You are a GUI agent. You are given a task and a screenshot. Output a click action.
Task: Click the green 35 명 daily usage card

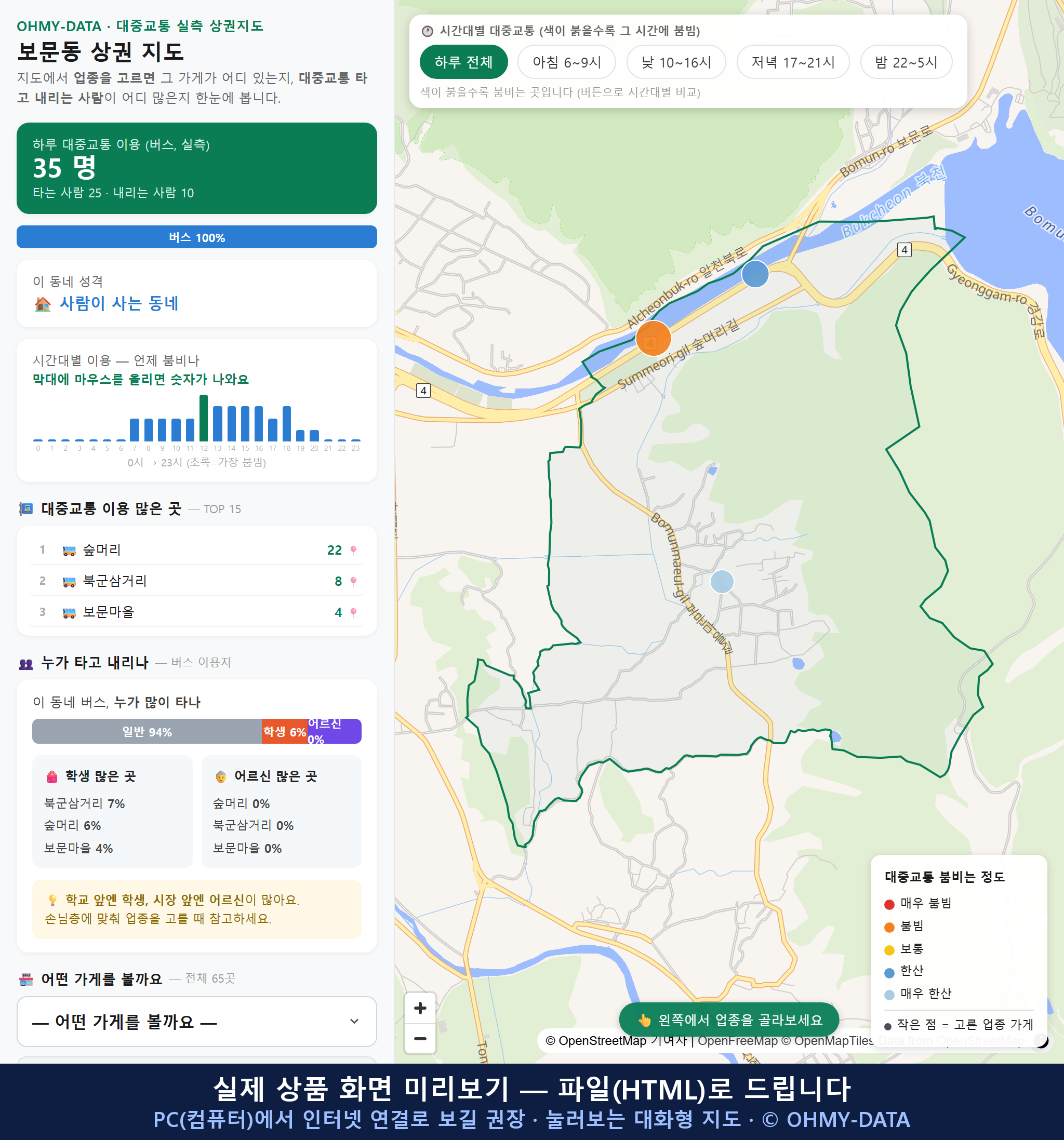pos(197,168)
